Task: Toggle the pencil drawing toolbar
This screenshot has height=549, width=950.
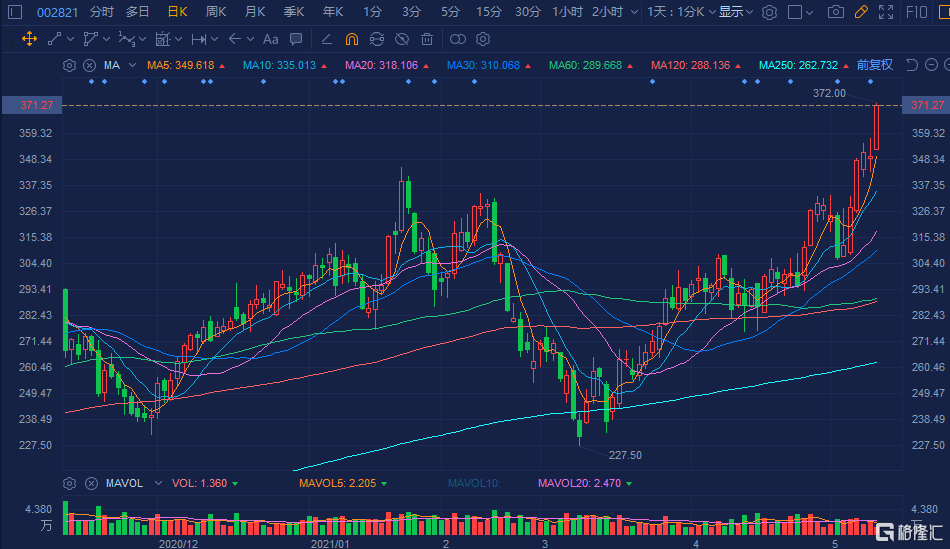Action: tap(860, 12)
